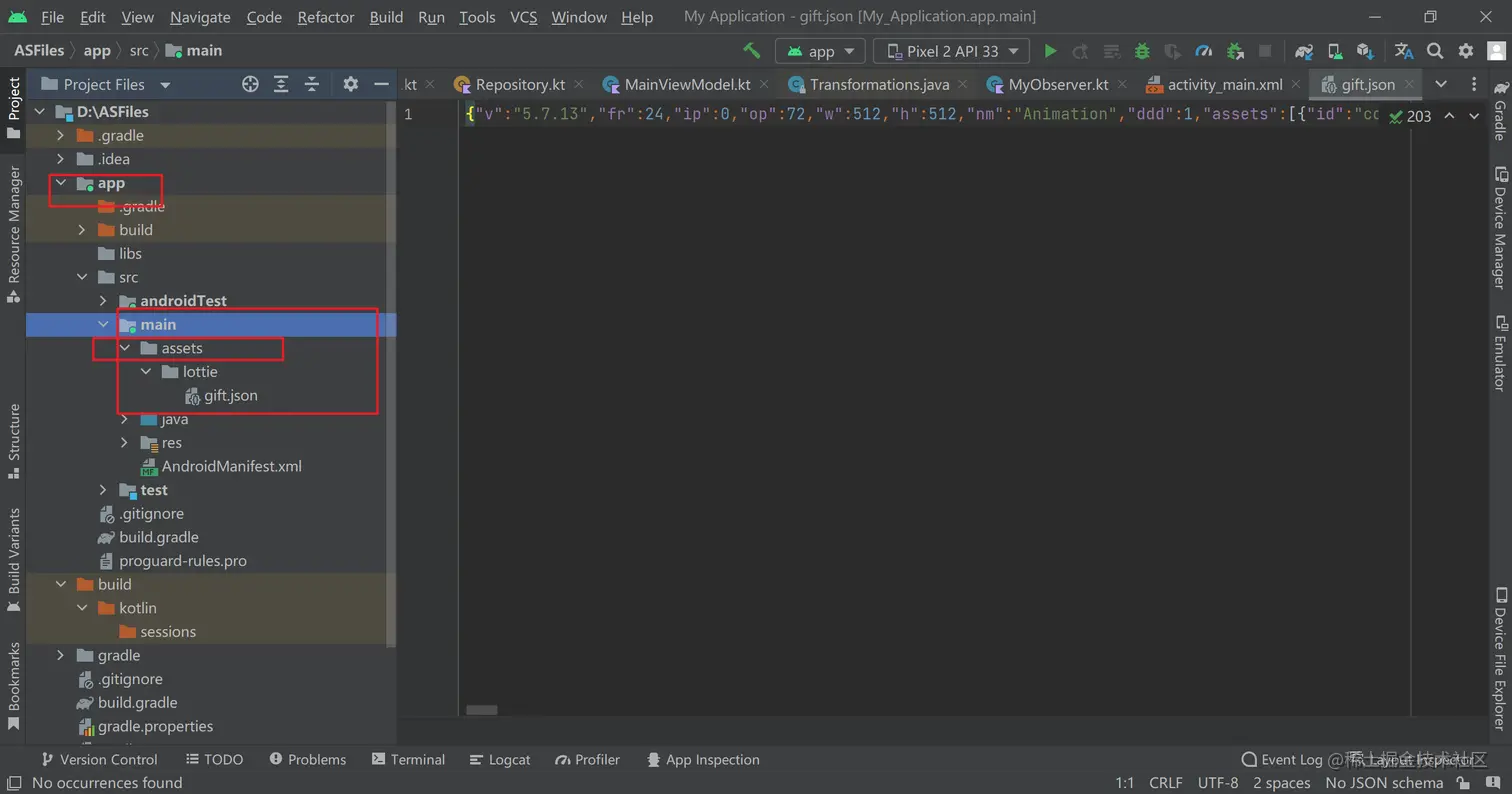Open the Resource Manager side panel
This screenshot has width=1512, height=794.
[x=14, y=233]
